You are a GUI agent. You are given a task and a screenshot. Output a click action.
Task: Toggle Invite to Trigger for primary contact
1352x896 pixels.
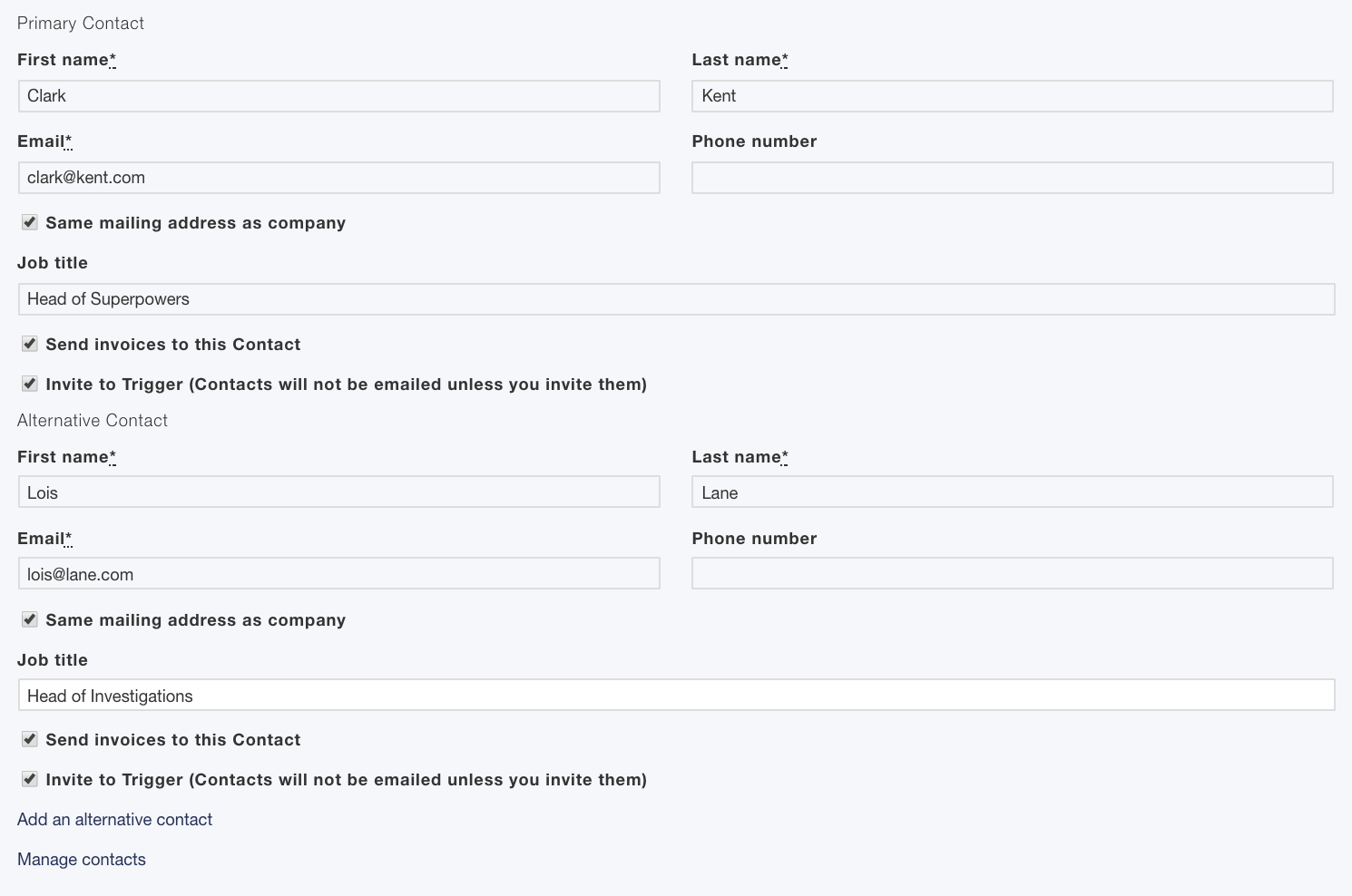point(30,384)
